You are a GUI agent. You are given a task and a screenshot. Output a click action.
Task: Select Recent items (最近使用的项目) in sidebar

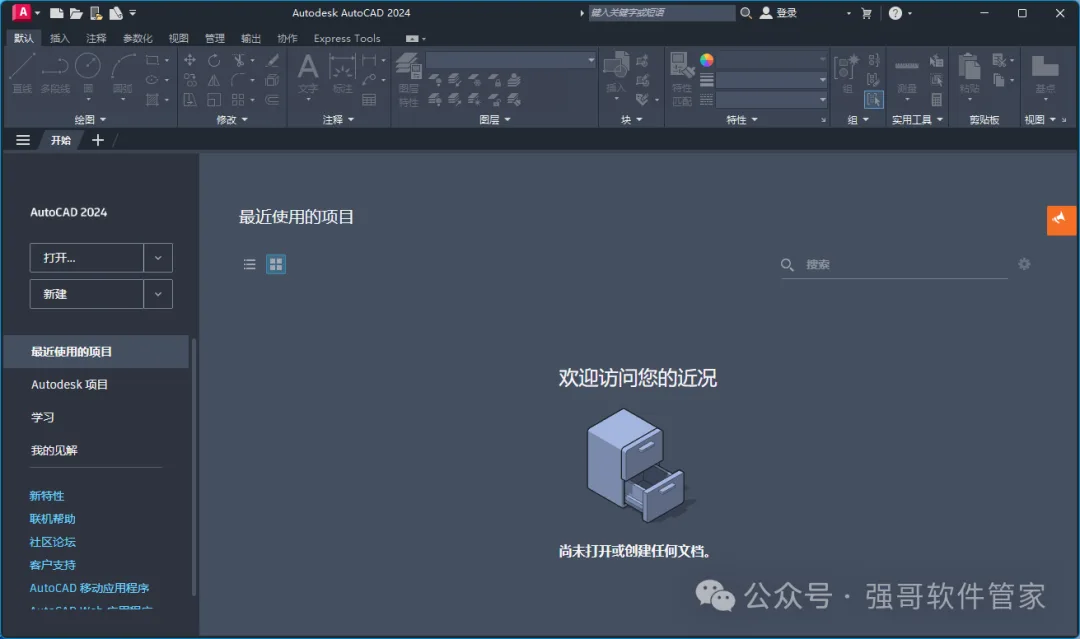(x=96, y=352)
